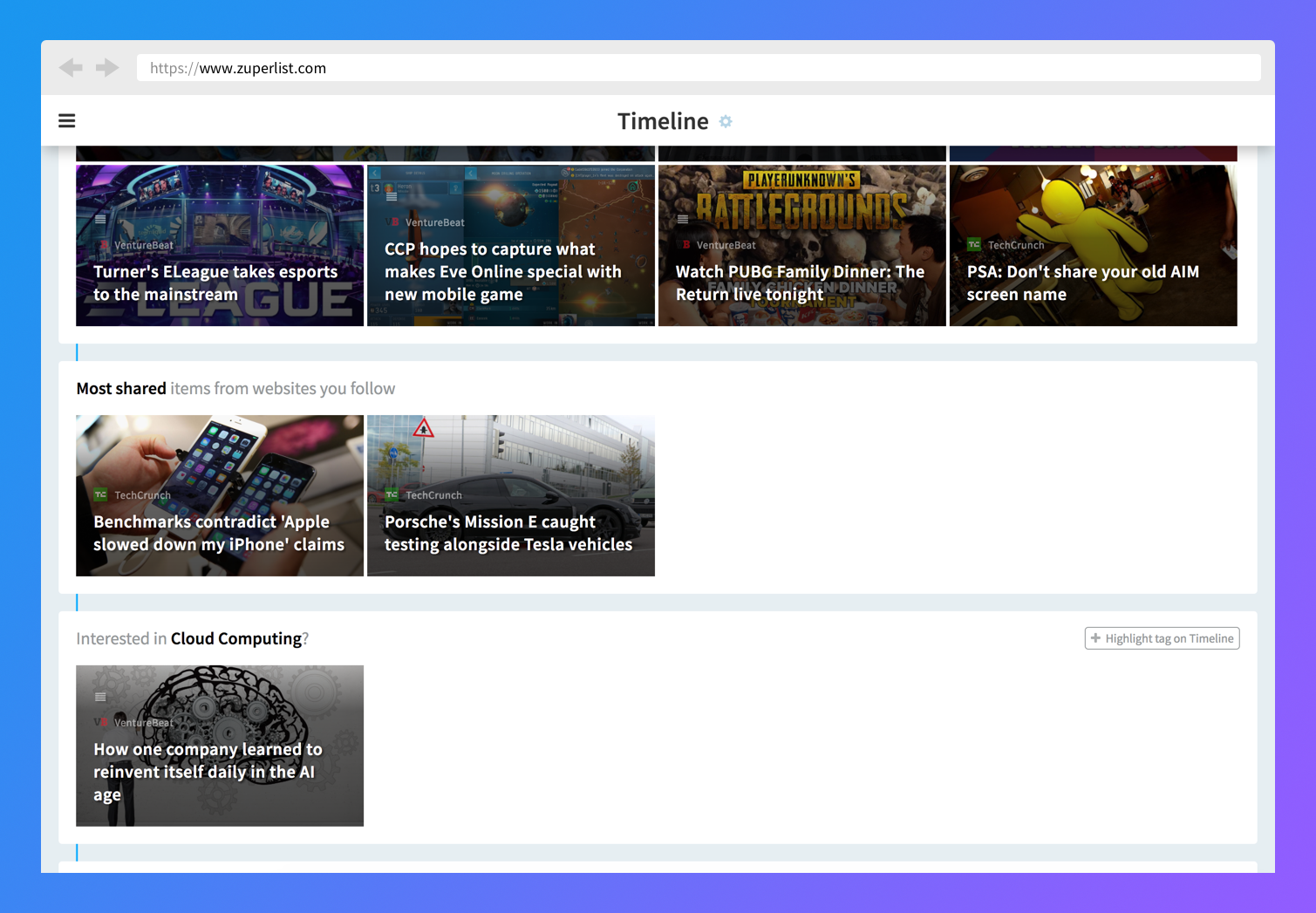This screenshot has height=913, width=1316.
Task: Click the browser back arrow
Action: tap(71, 67)
